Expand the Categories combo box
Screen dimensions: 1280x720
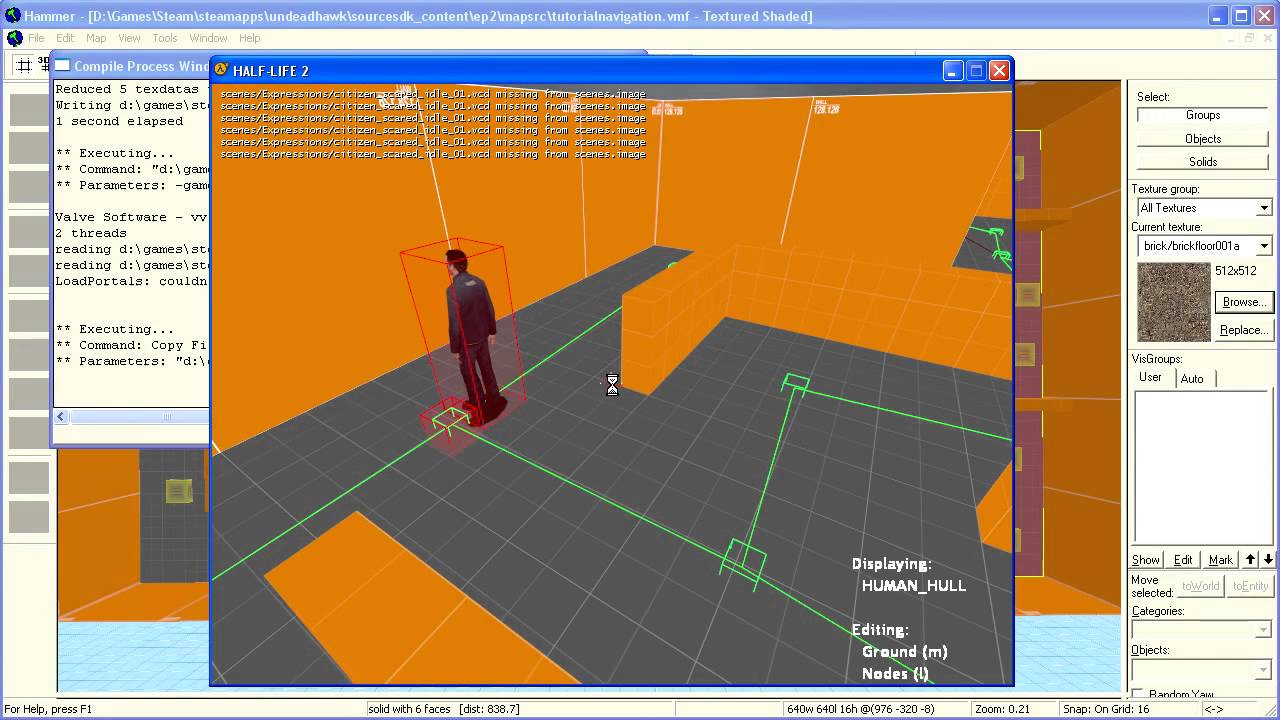[x=1261, y=630]
